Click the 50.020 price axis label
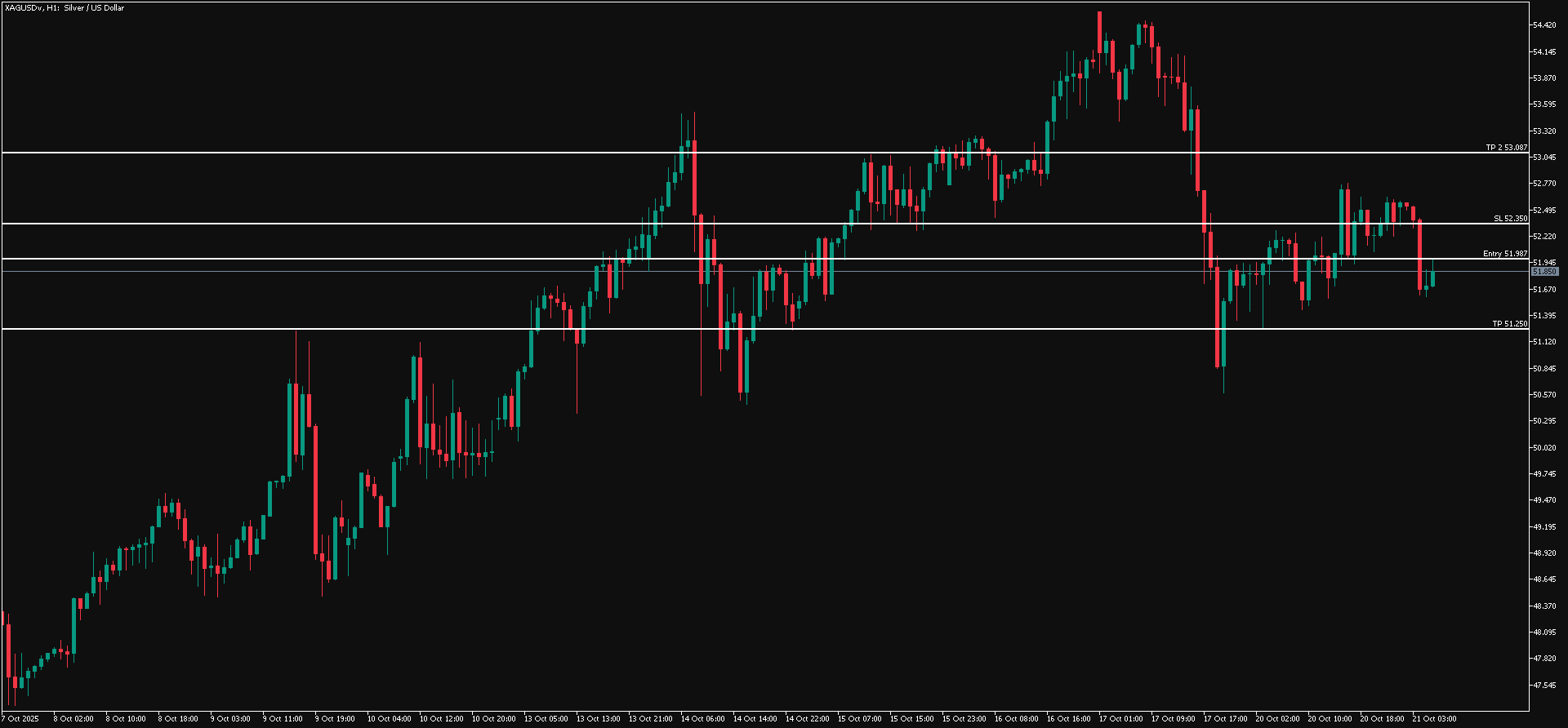1568x728 pixels. point(1544,447)
